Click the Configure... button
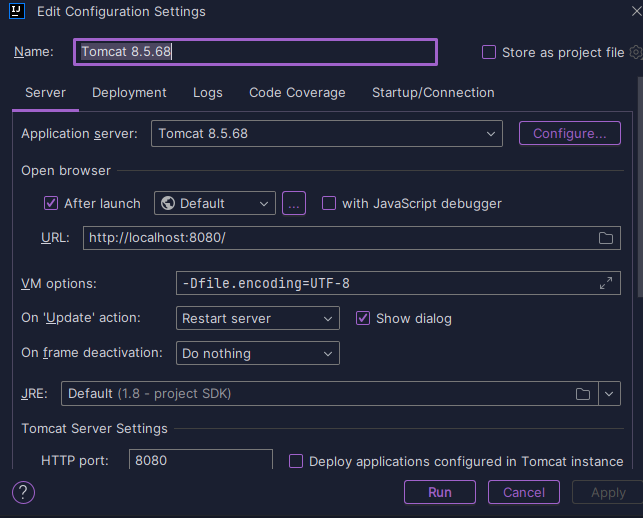 (570, 133)
